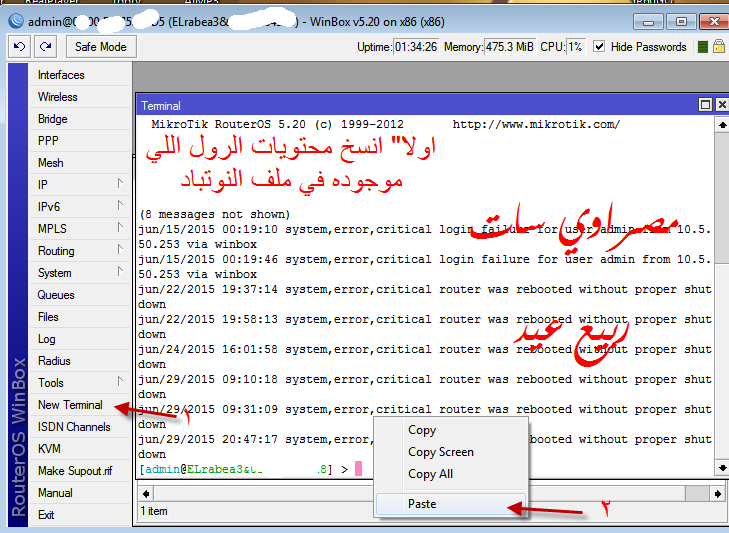Click the terminal vertical scrollbar thumb
The width and height of the screenshot is (729, 533).
tap(722, 198)
